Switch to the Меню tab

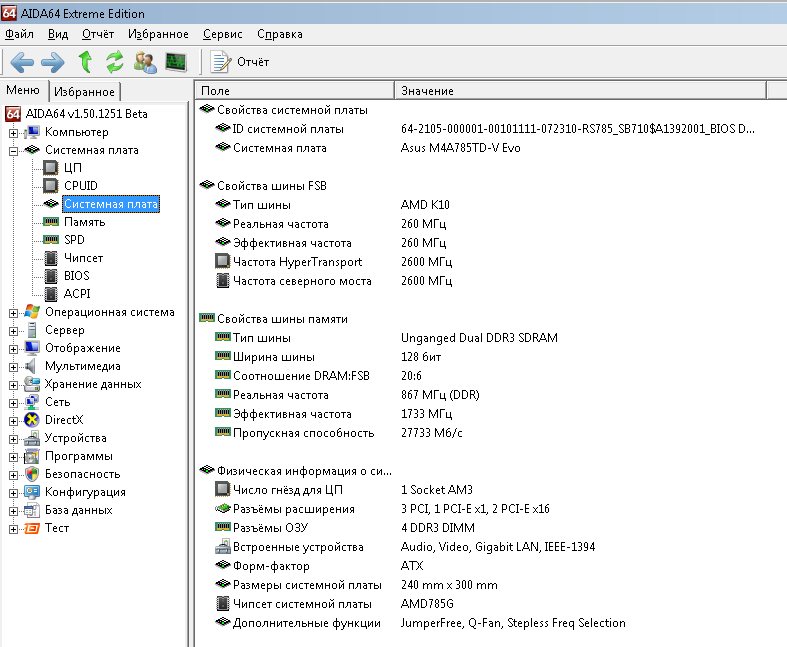coord(23,90)
